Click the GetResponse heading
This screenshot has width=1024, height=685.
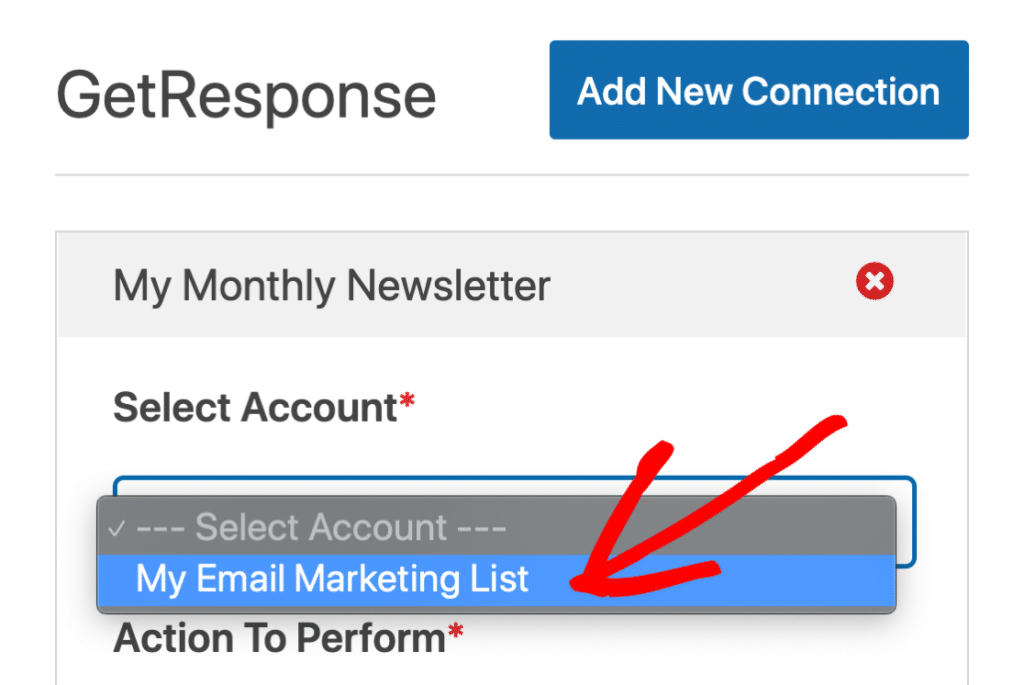(x=246, y=95)
